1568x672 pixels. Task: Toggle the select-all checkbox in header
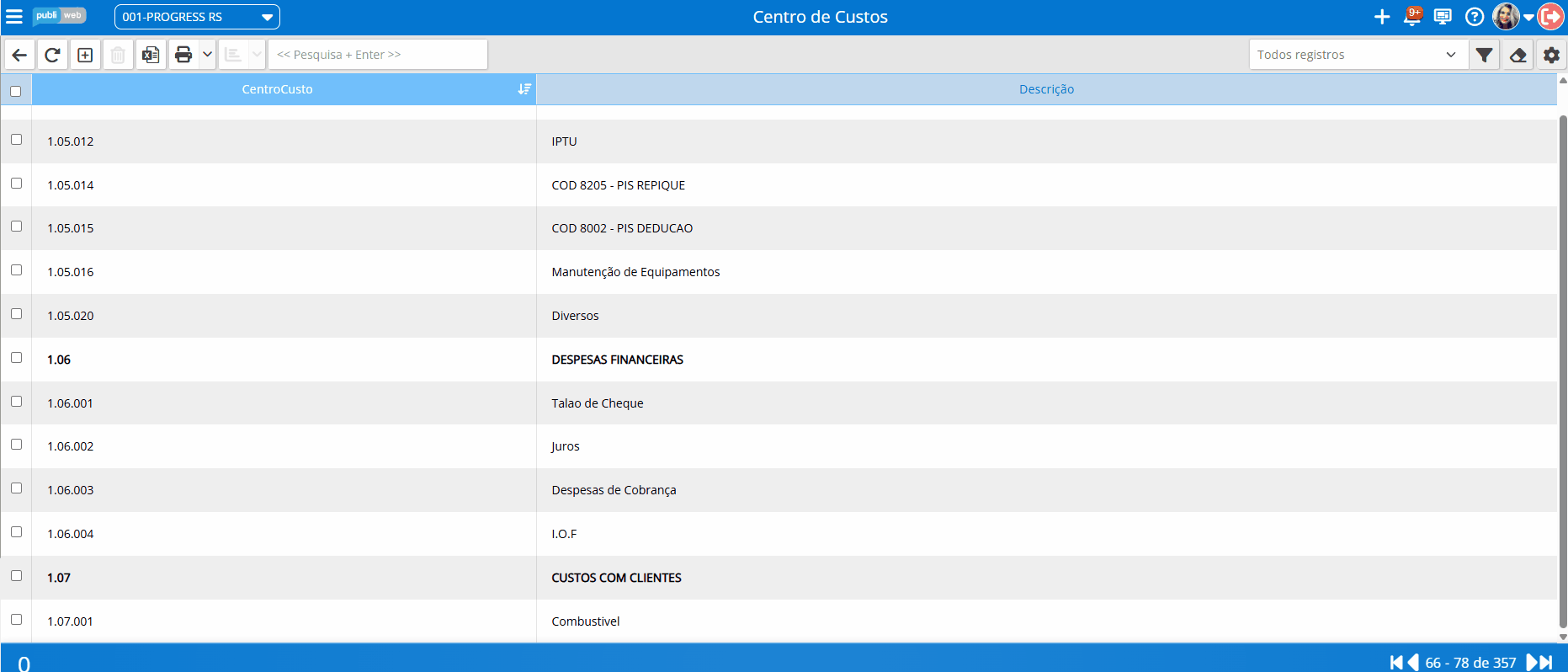click(16, 91)
